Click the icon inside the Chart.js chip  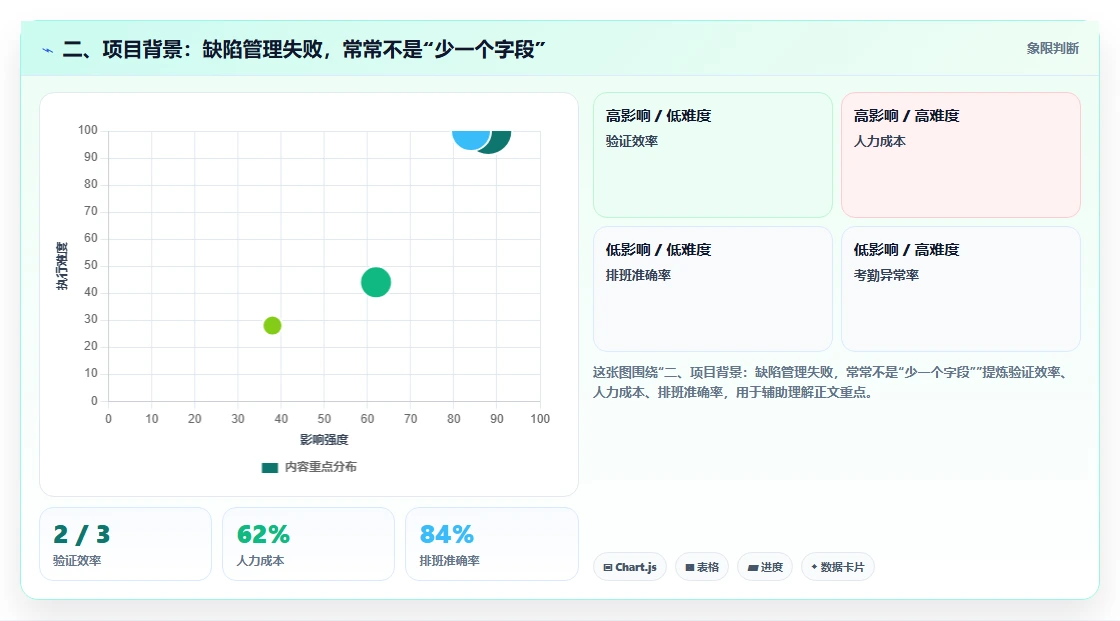[x=608, y=567]
